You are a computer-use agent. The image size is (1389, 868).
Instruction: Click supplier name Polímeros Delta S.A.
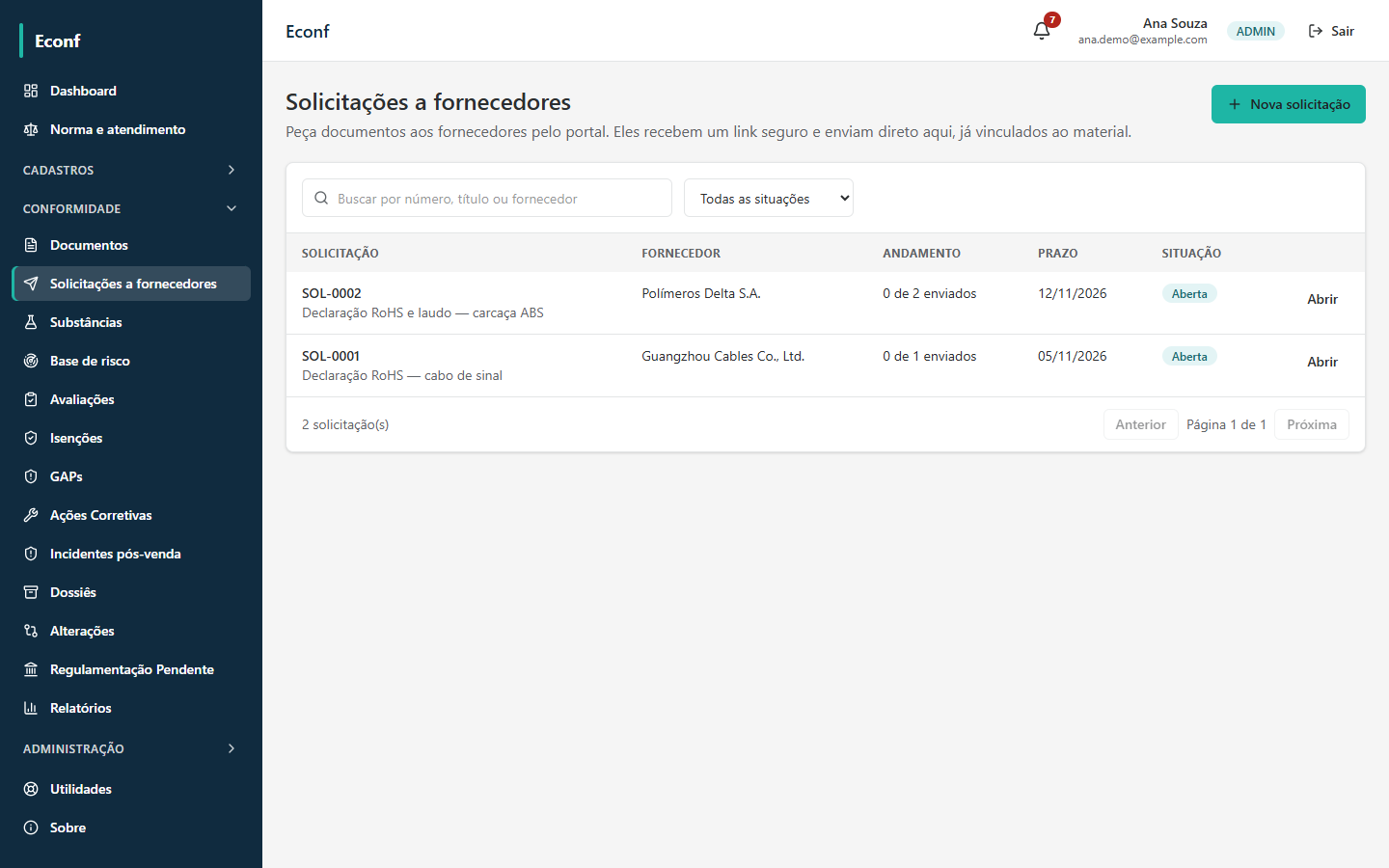(x=701, y=293)
